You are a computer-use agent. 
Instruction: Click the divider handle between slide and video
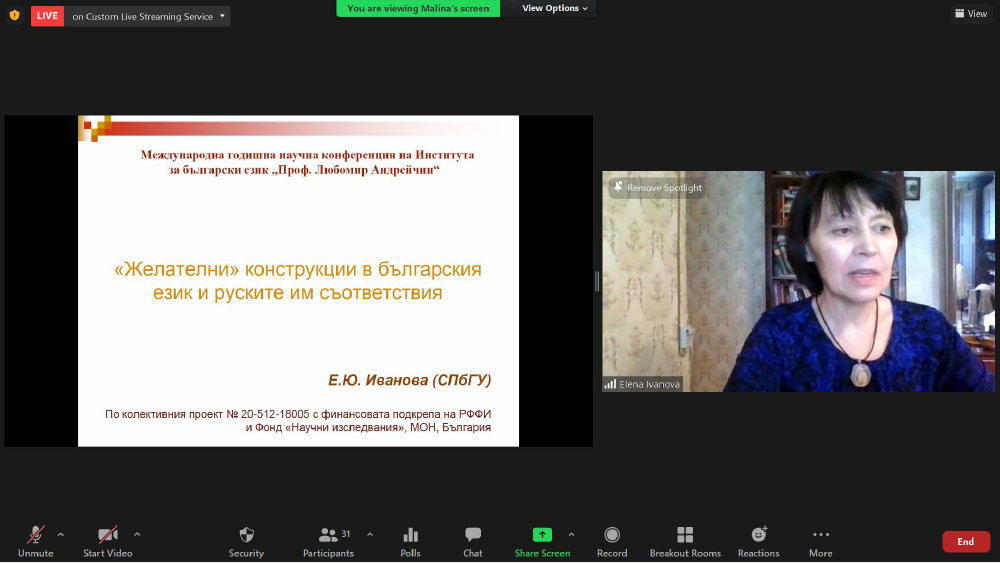click(x=597, y=281)
